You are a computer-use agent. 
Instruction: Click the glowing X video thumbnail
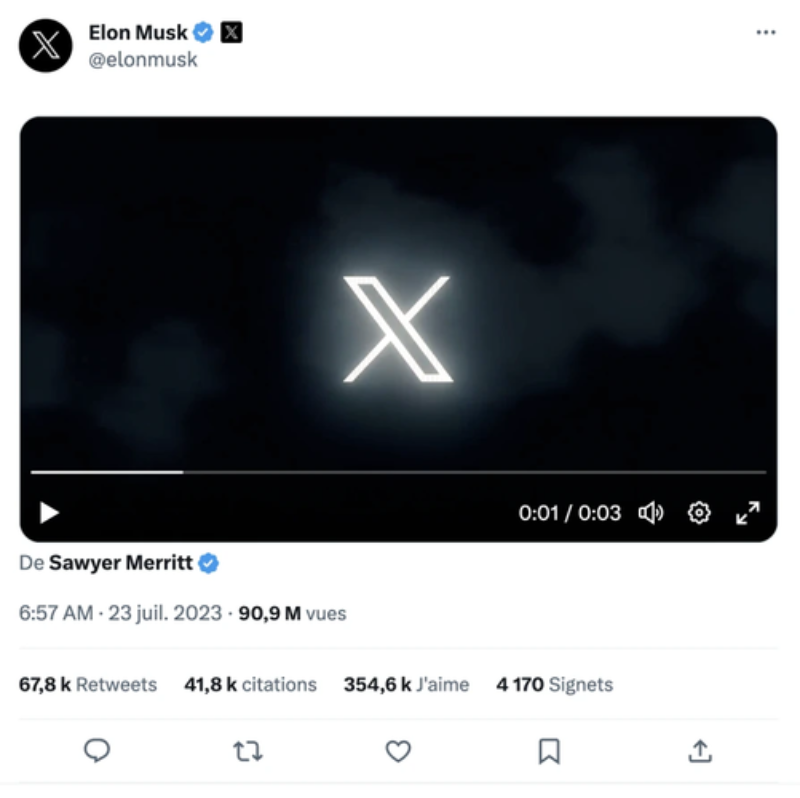398,328
